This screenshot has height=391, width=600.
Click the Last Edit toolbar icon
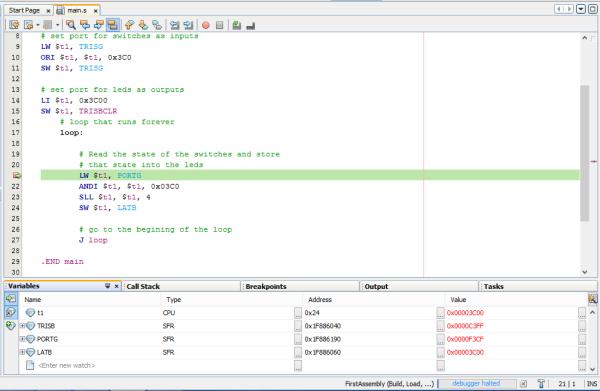pos(14,25)
